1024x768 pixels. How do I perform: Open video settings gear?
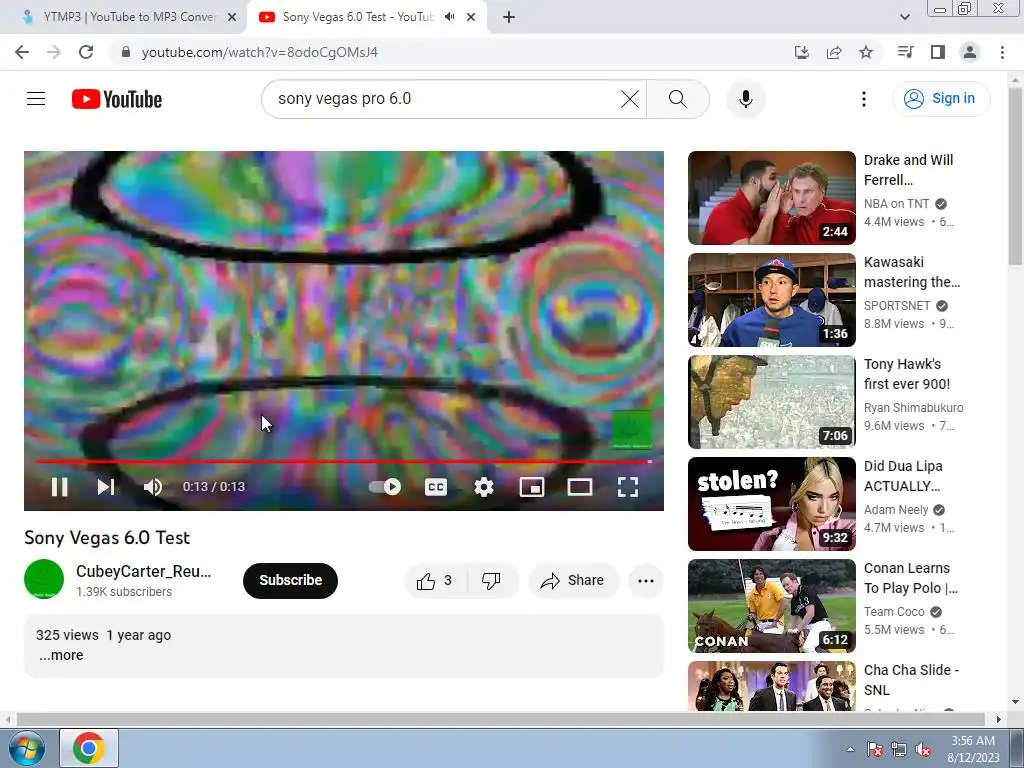click(x=484, y=487)
